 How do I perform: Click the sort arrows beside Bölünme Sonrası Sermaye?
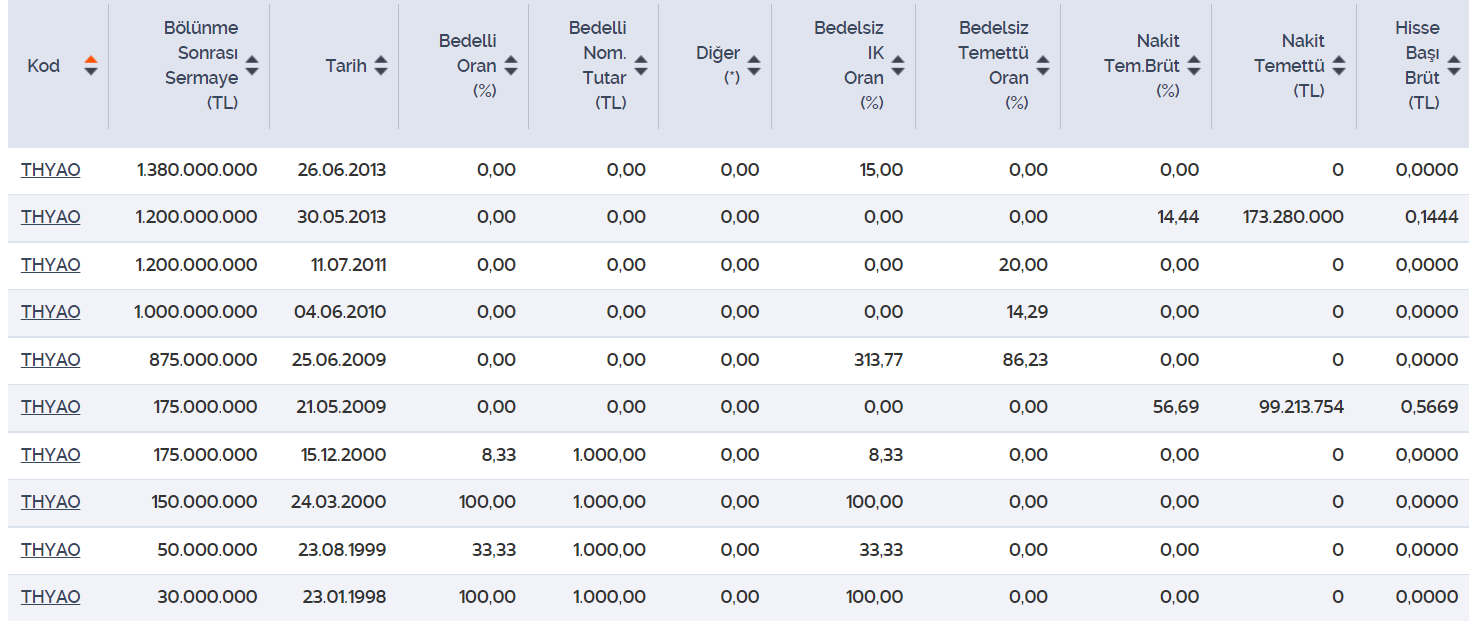pyautogui.click(x=252, y=66)
